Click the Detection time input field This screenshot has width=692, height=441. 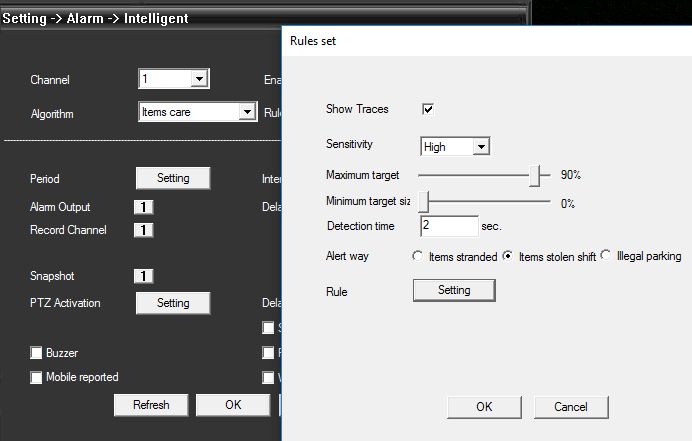[x=448, y=227]
